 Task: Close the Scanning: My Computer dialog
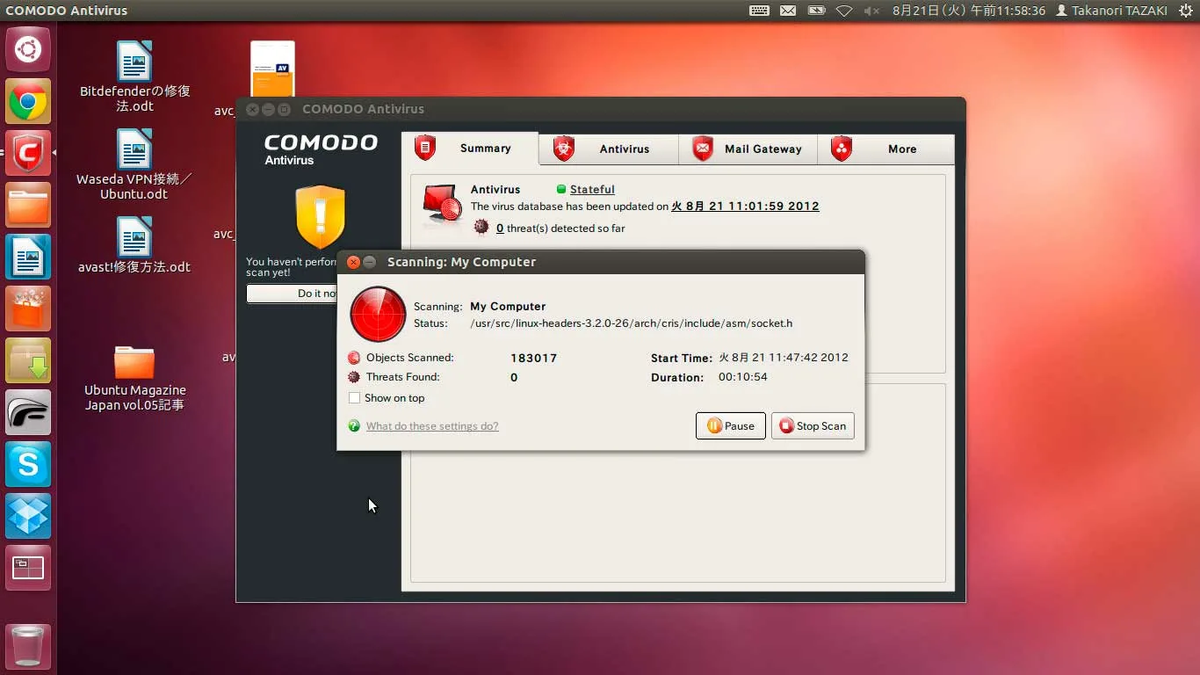pos(353,262)
